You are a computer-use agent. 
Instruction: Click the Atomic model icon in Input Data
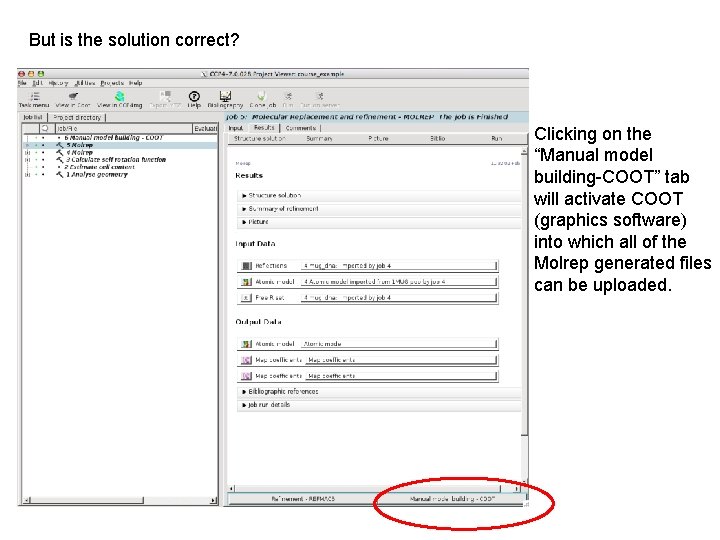coord(247,282)
